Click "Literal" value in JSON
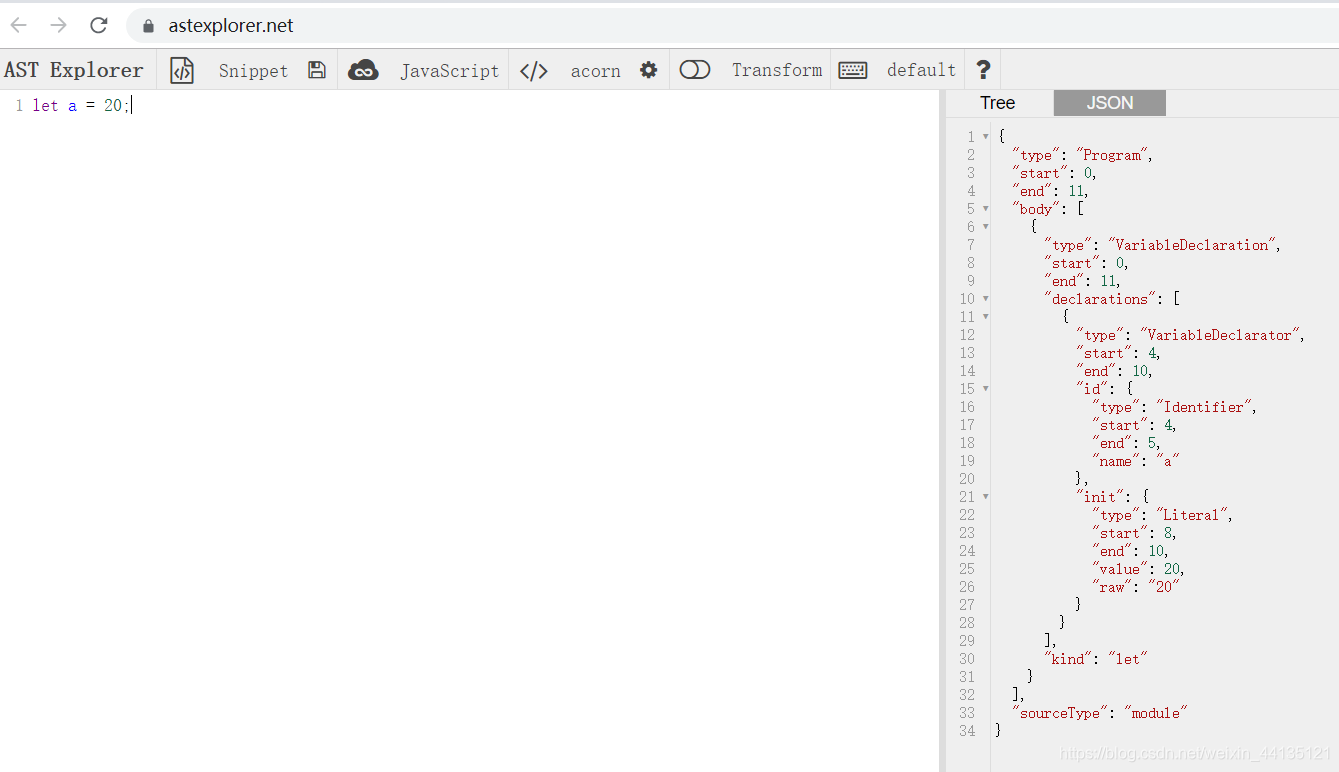Image resolution: width=1339 pixels, height=772 pixels. coord(1194,515)
